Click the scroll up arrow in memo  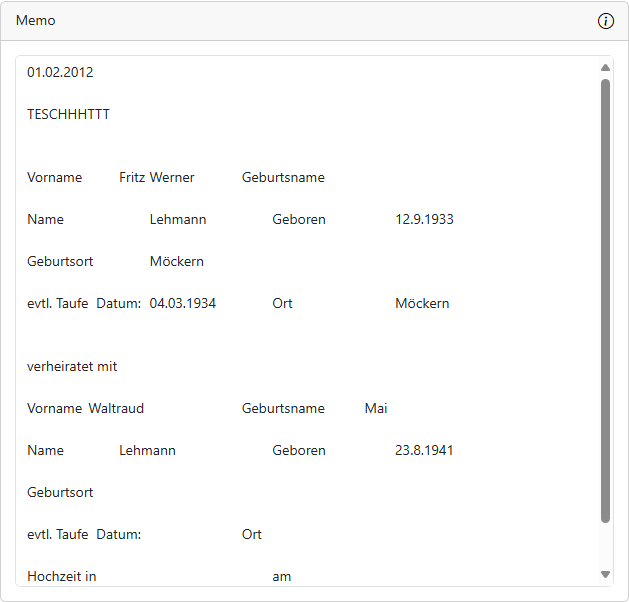coord(605,68)
